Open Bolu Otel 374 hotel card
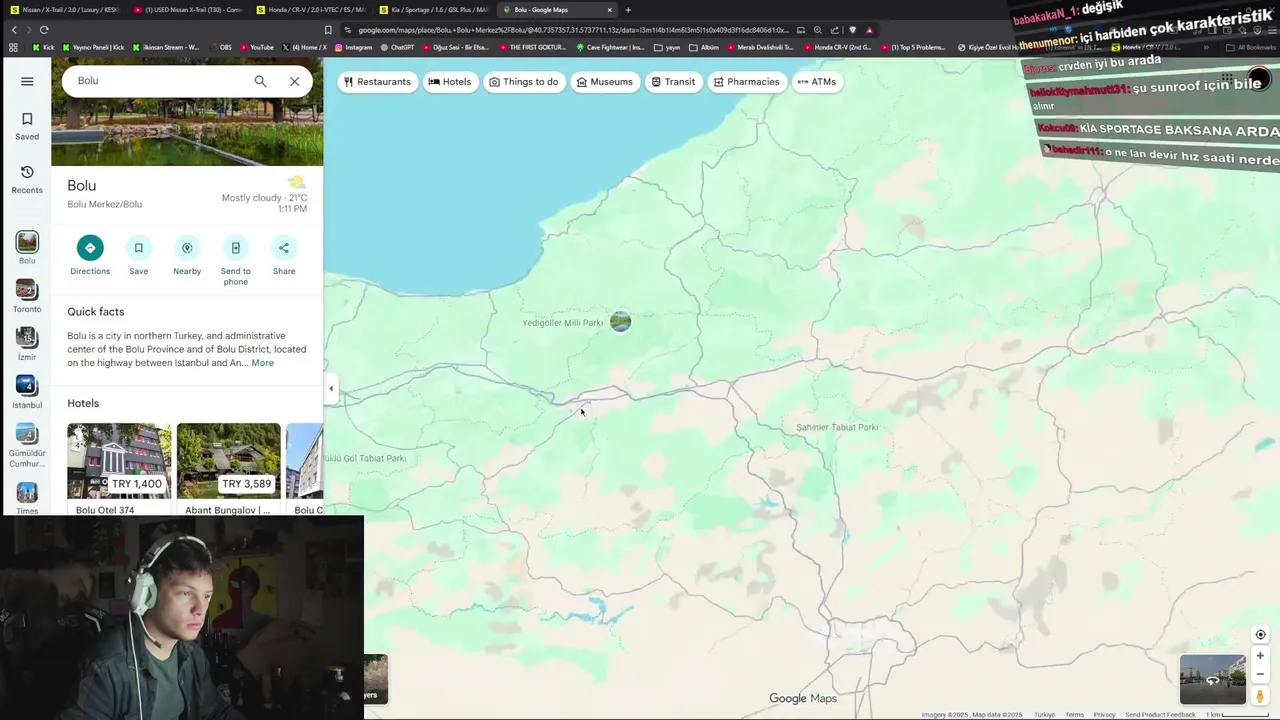Screen dimensions: 1280x720 [119, 469]
